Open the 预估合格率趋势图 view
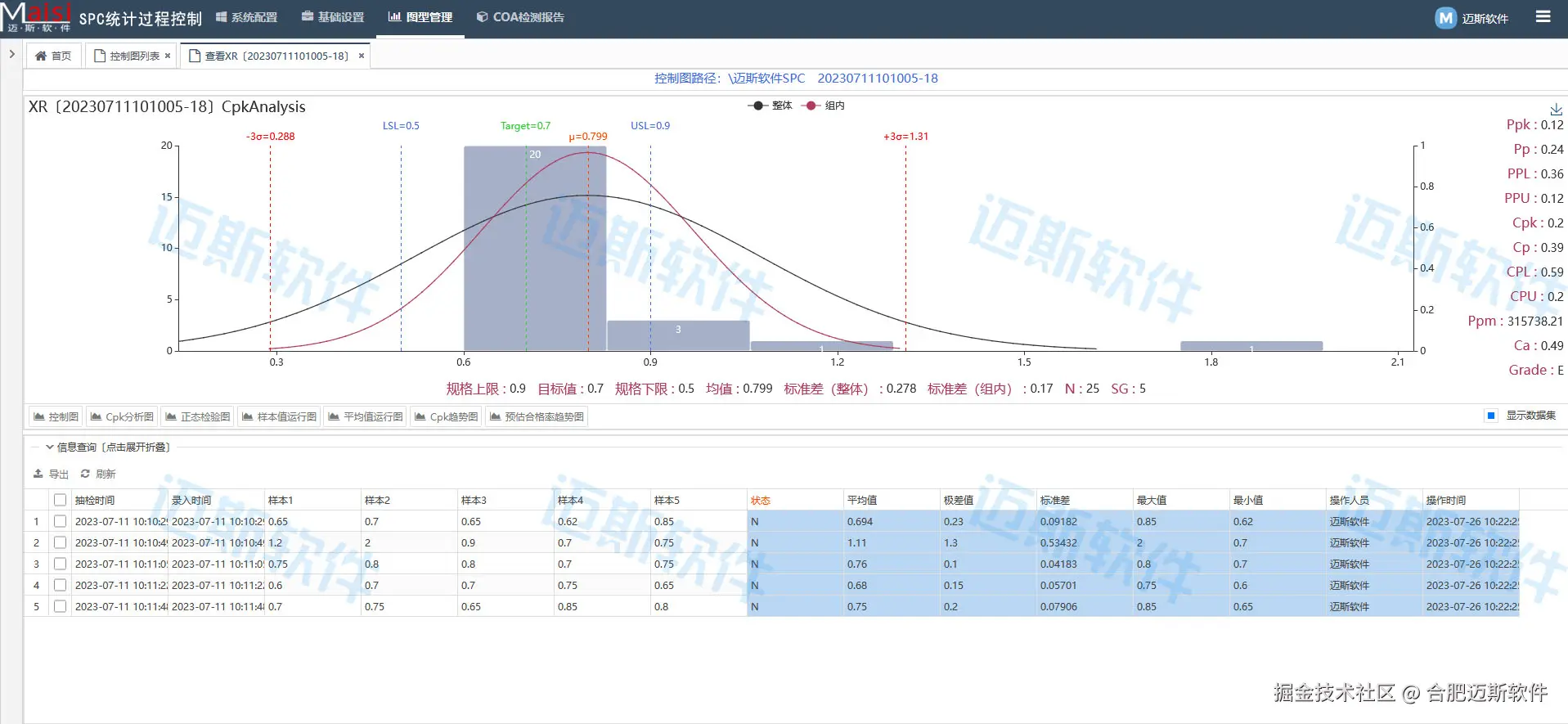 (537, 416)
